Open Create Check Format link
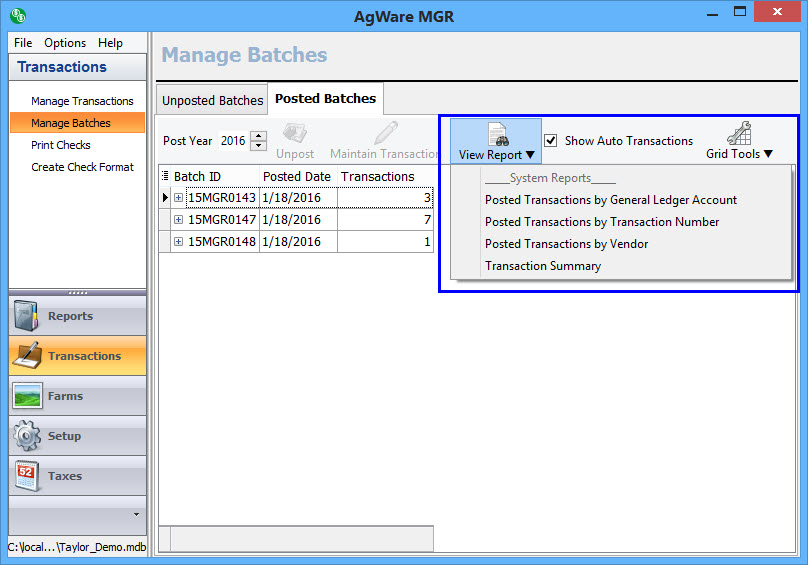Screen dimensions: 808x565 pos(82,167)
